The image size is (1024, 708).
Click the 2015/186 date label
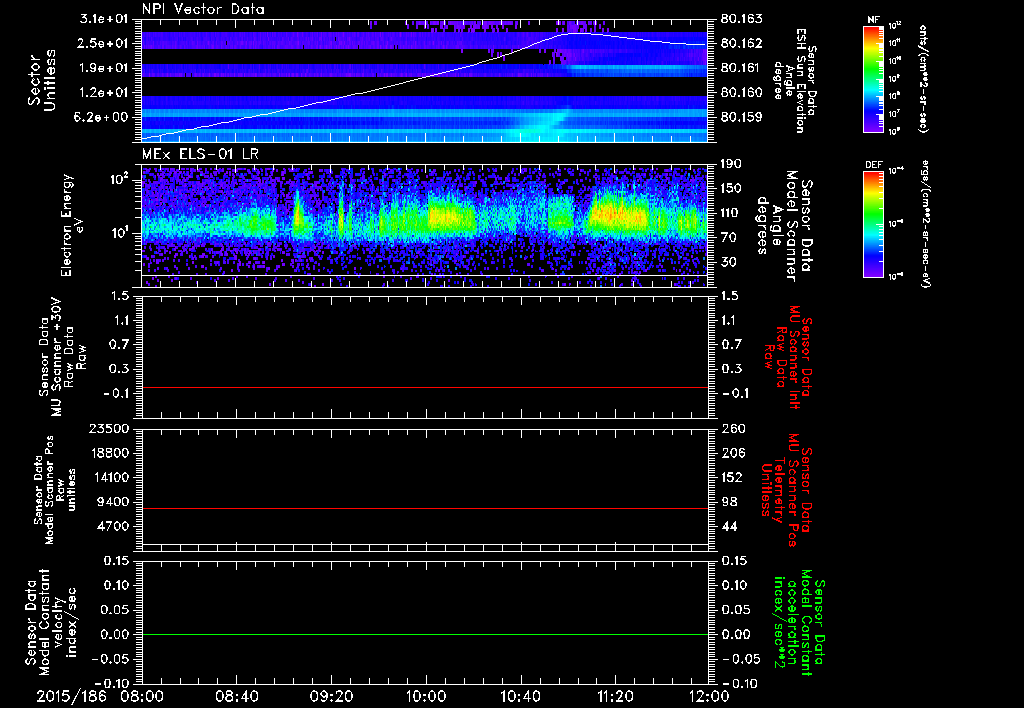tap(70, 695)
